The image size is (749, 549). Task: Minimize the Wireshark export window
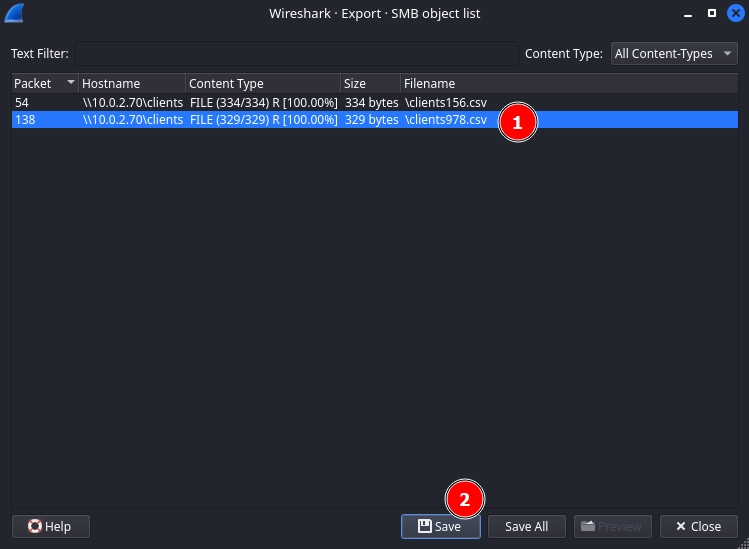(x=686, y=14)
